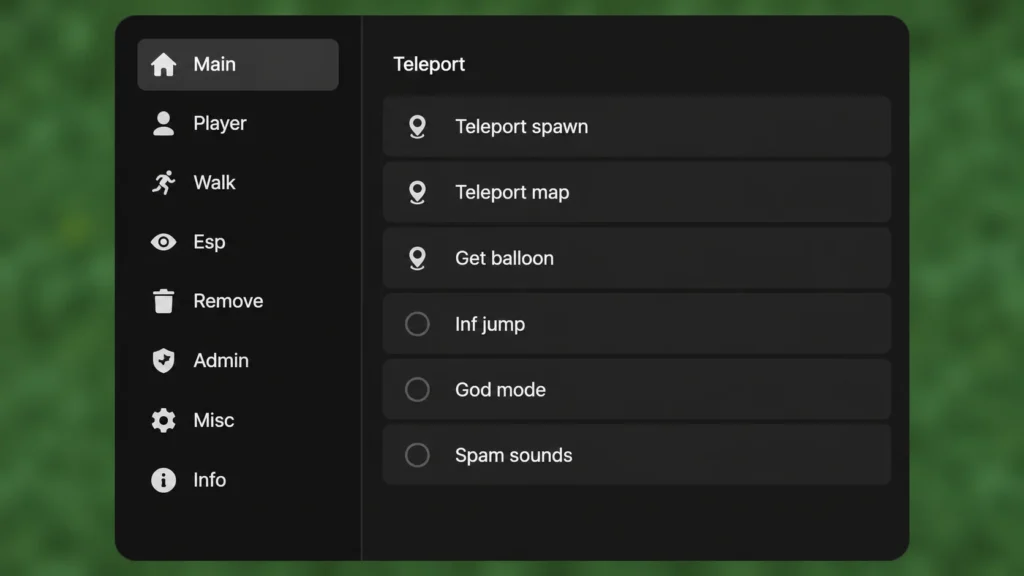Viewport: 1024px width, 576px height.
Task: Click the gear icon for Misc
Action: coord(163,421)
